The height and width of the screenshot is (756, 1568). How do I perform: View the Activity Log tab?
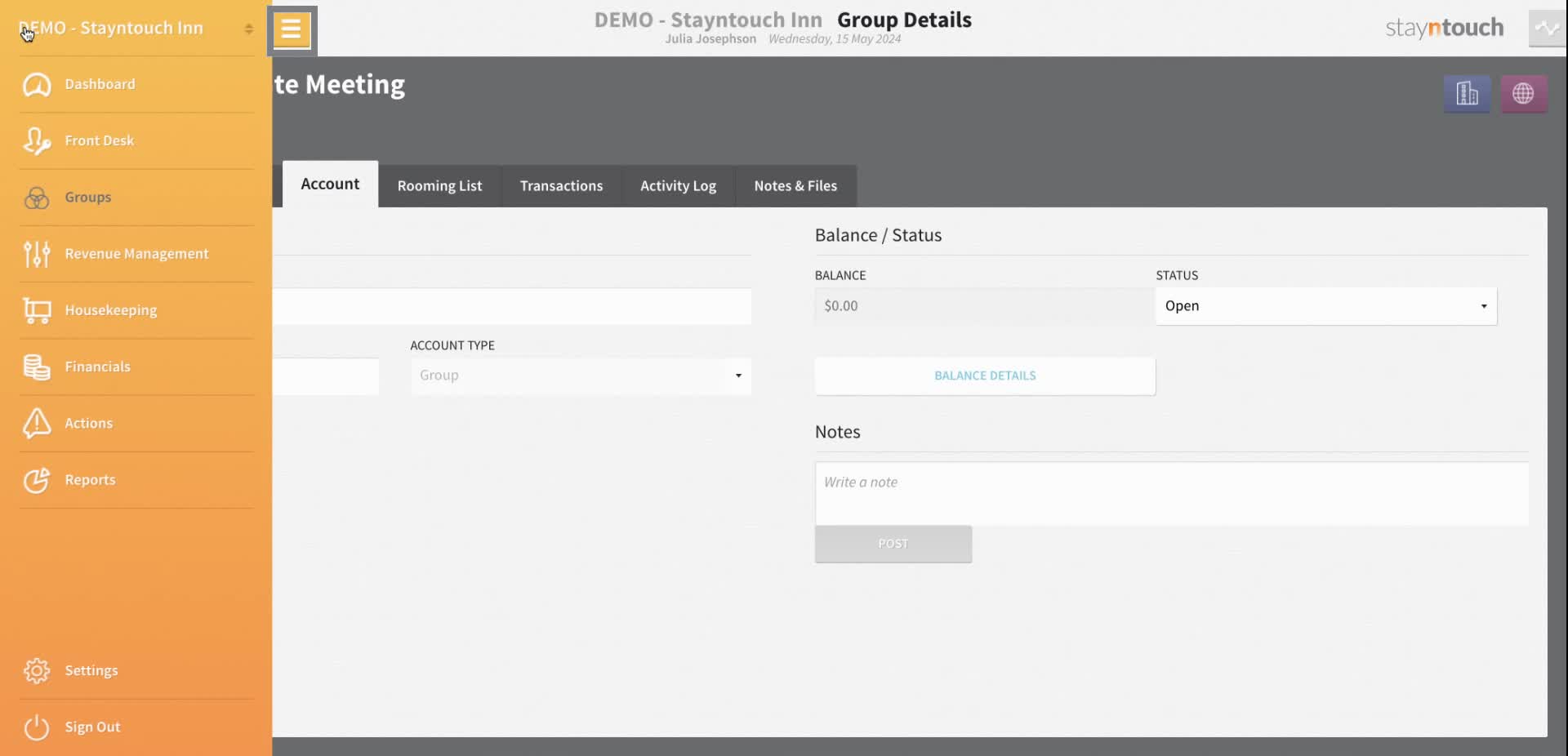pyautogui.click(x=678, y=186)
